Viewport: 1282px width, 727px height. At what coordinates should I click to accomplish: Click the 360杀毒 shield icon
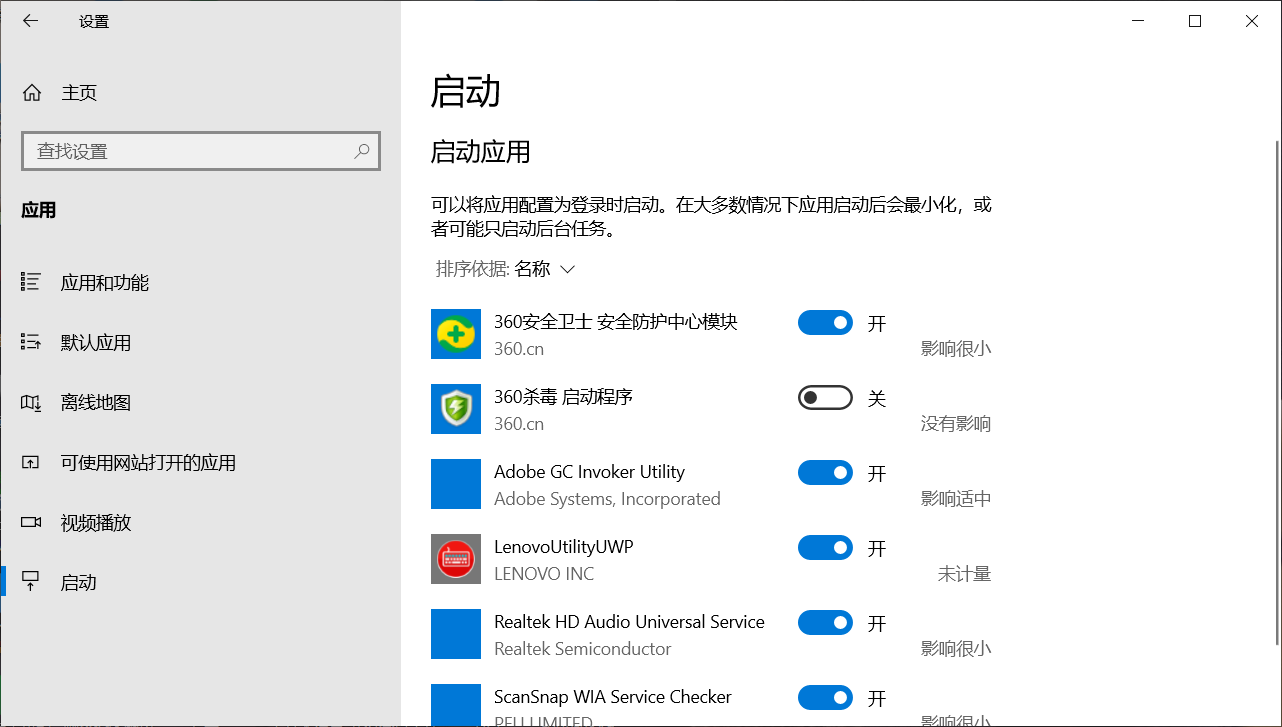click(456, 409)
